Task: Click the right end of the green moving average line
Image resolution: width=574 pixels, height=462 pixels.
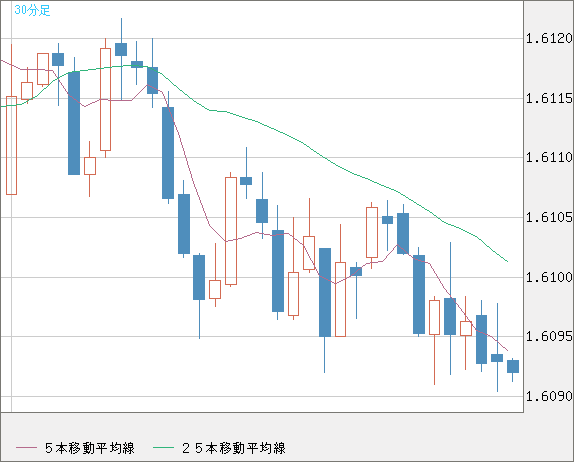Action: [507, 261]
